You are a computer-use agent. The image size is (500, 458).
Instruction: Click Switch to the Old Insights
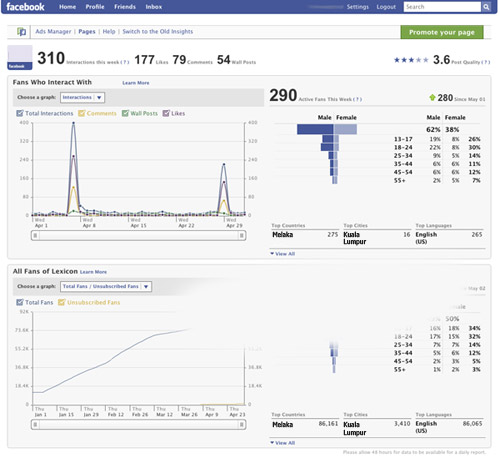[158, 31]
